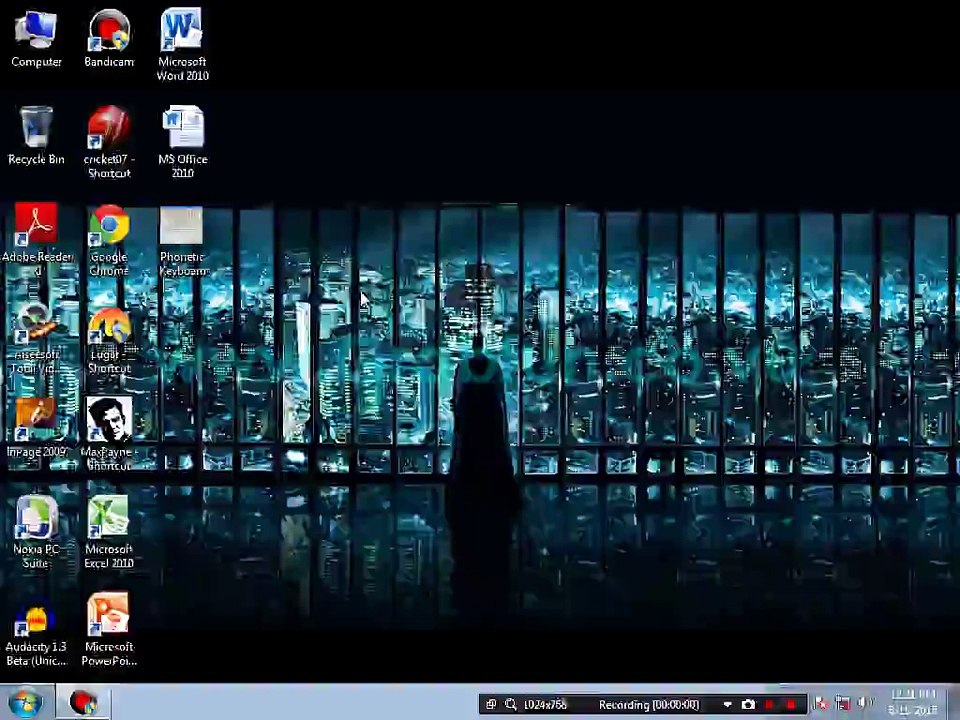The width and height of the screenshot is (960, 720).
Task: Select the cricket07 shortcut icon
Action: 109,142
